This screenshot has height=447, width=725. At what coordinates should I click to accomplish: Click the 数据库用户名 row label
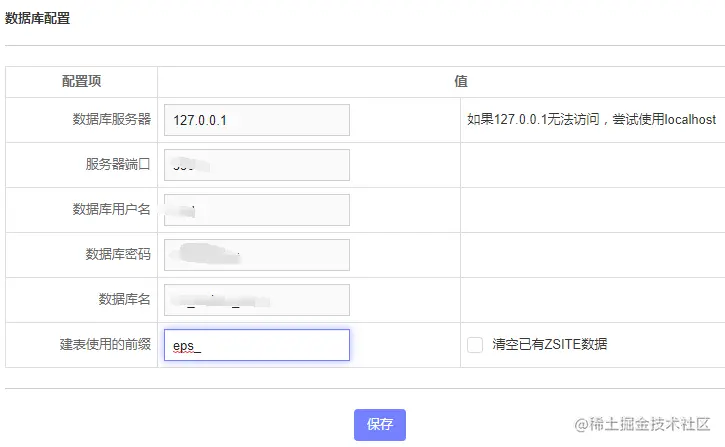pyautogui.click(x=112, y=210)
